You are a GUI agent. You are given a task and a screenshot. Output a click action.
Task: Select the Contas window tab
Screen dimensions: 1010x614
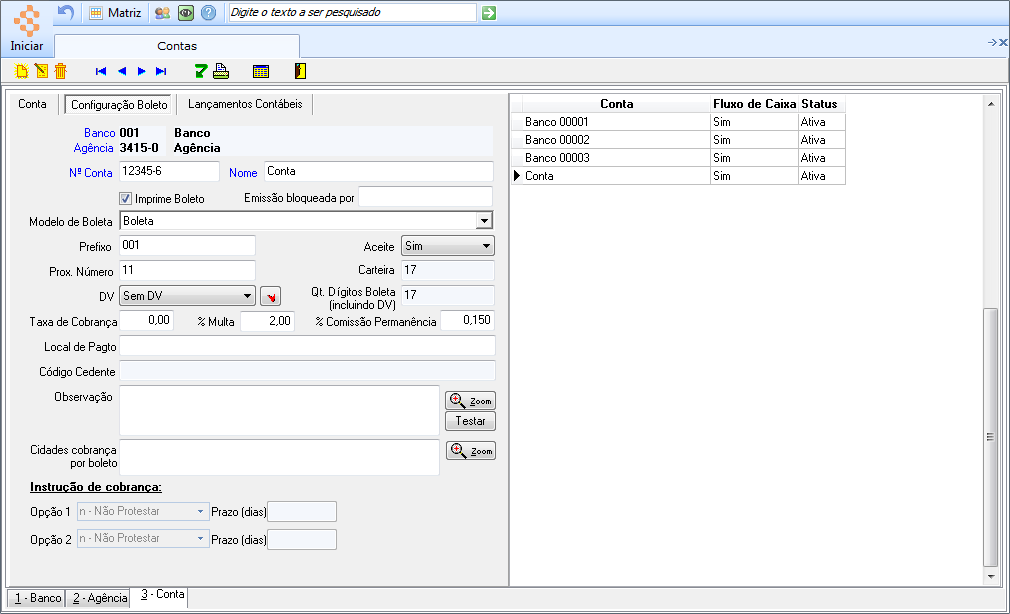(x=177, y=46)
